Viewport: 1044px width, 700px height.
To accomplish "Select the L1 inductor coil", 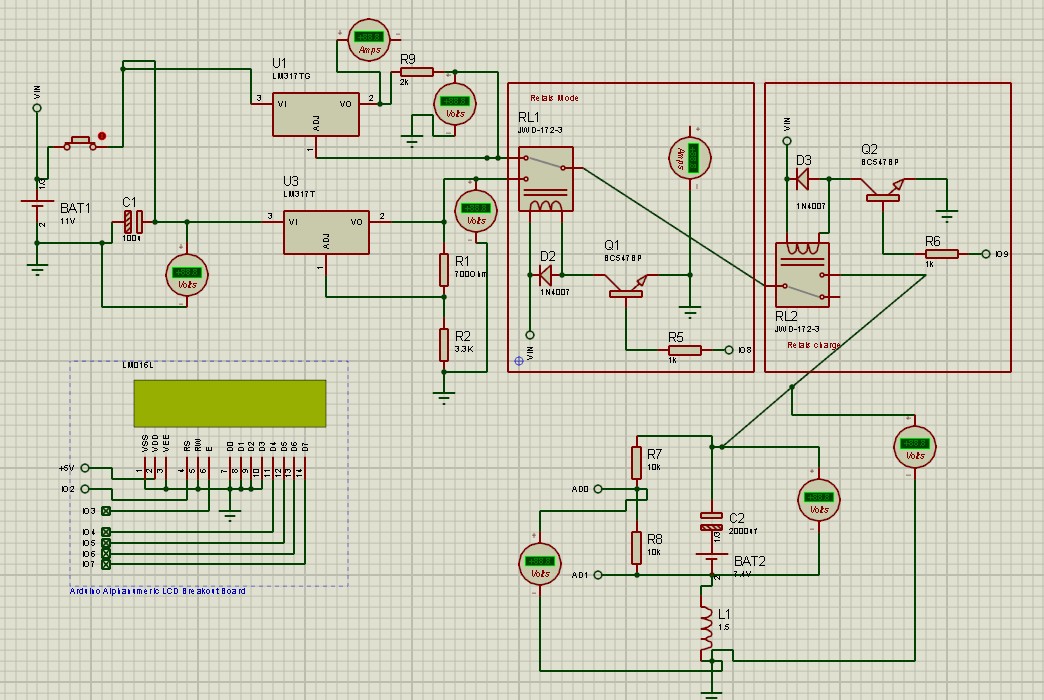I will [x=706, y=629].
